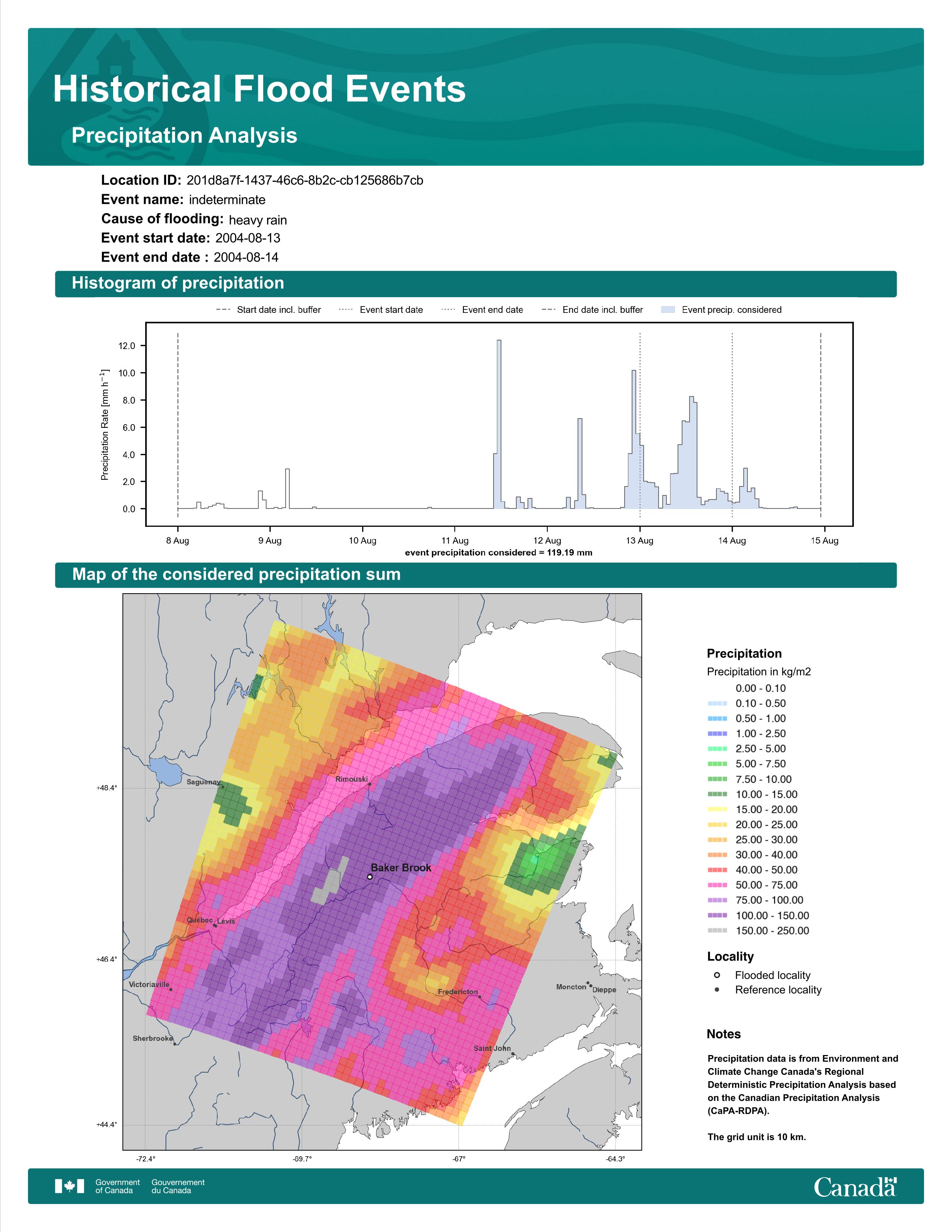
Task: Click the Precipitation Rate y-axis label
Action: point(104,424)
